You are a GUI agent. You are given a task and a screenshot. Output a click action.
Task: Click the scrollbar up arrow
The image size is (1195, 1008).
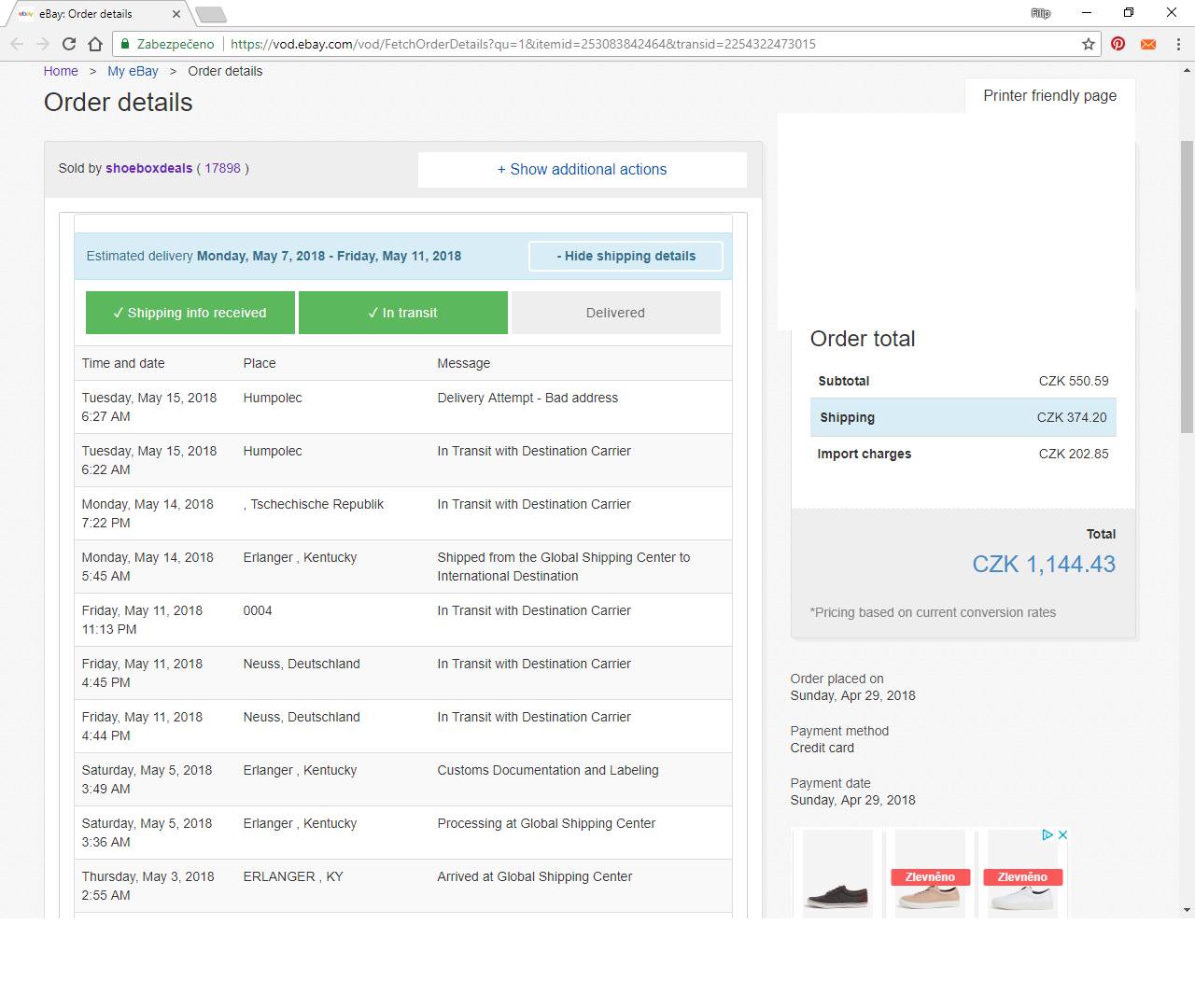[1187, 70]
